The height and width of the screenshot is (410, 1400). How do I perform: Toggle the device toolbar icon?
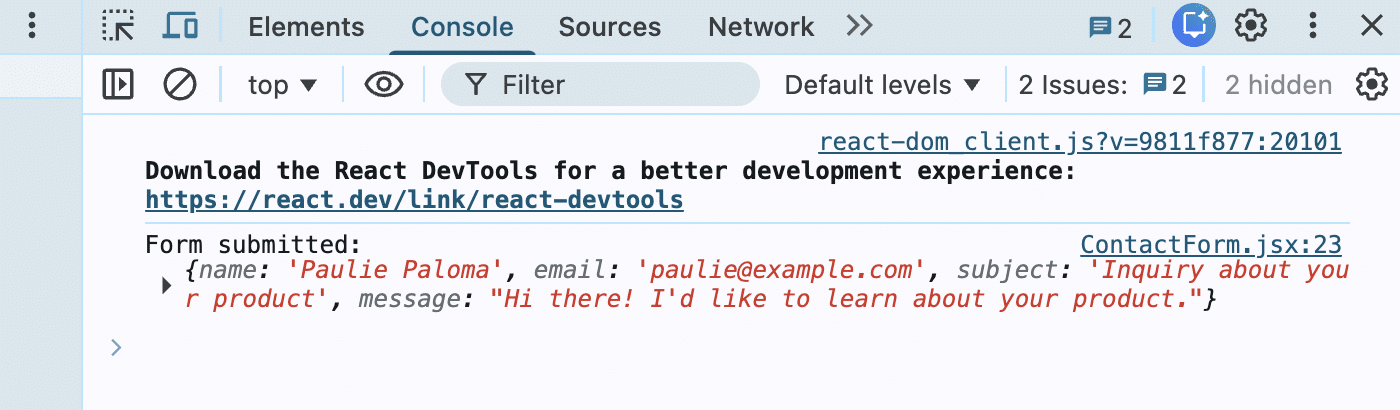pyautogui.click(x=179, y=27)
